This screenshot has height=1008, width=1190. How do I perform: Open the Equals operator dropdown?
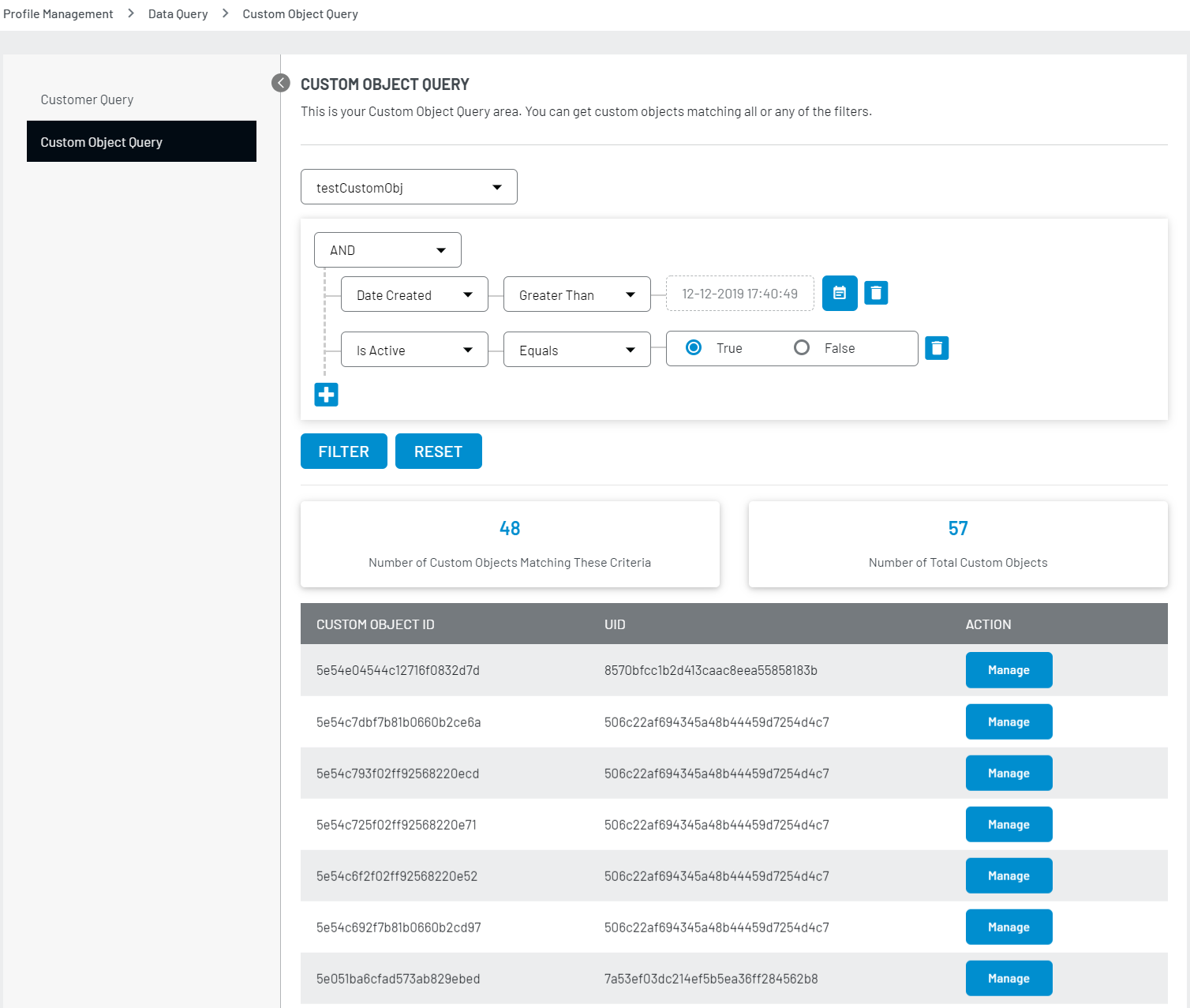[x=577, y=350]
